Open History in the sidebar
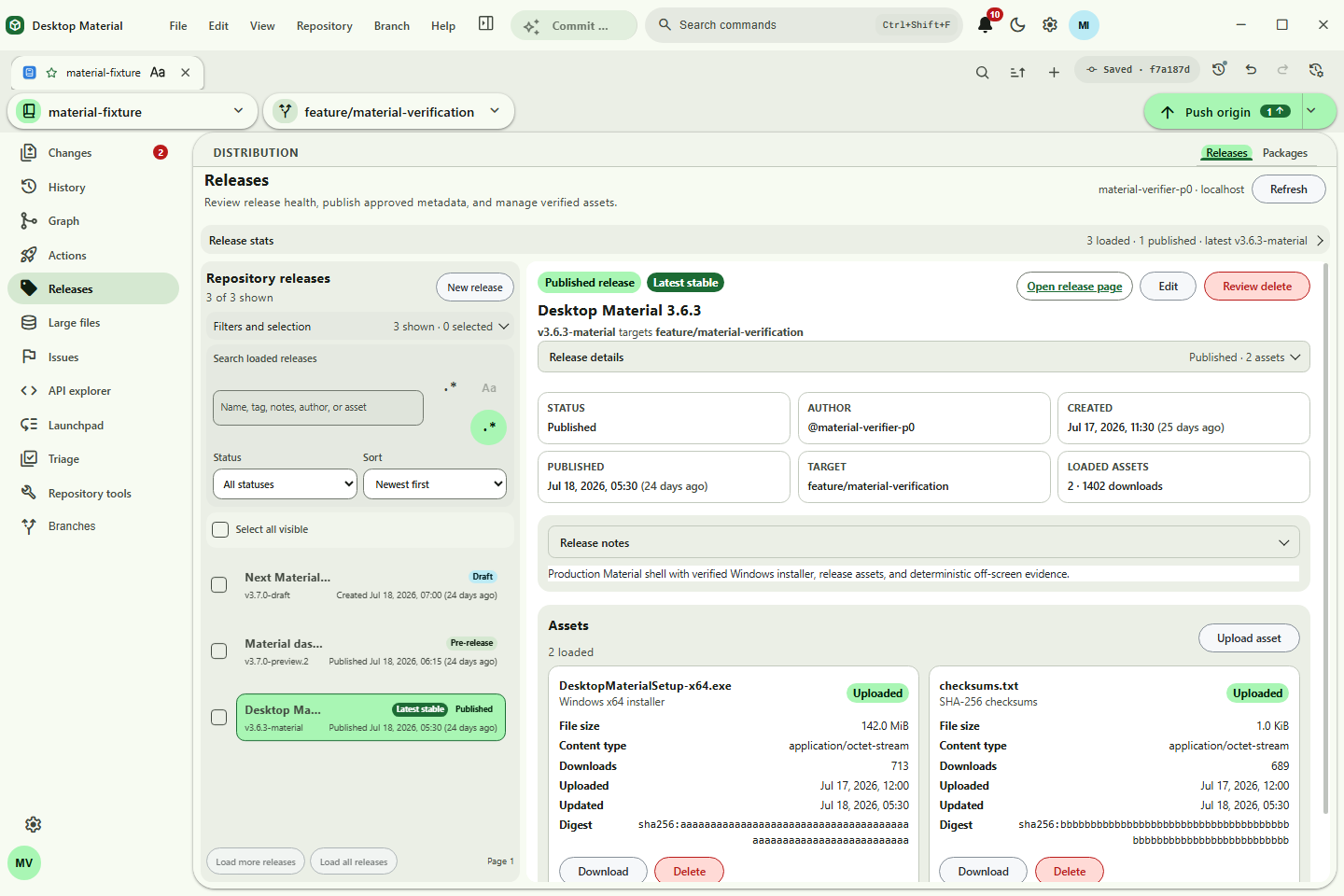 pos(93,188)
